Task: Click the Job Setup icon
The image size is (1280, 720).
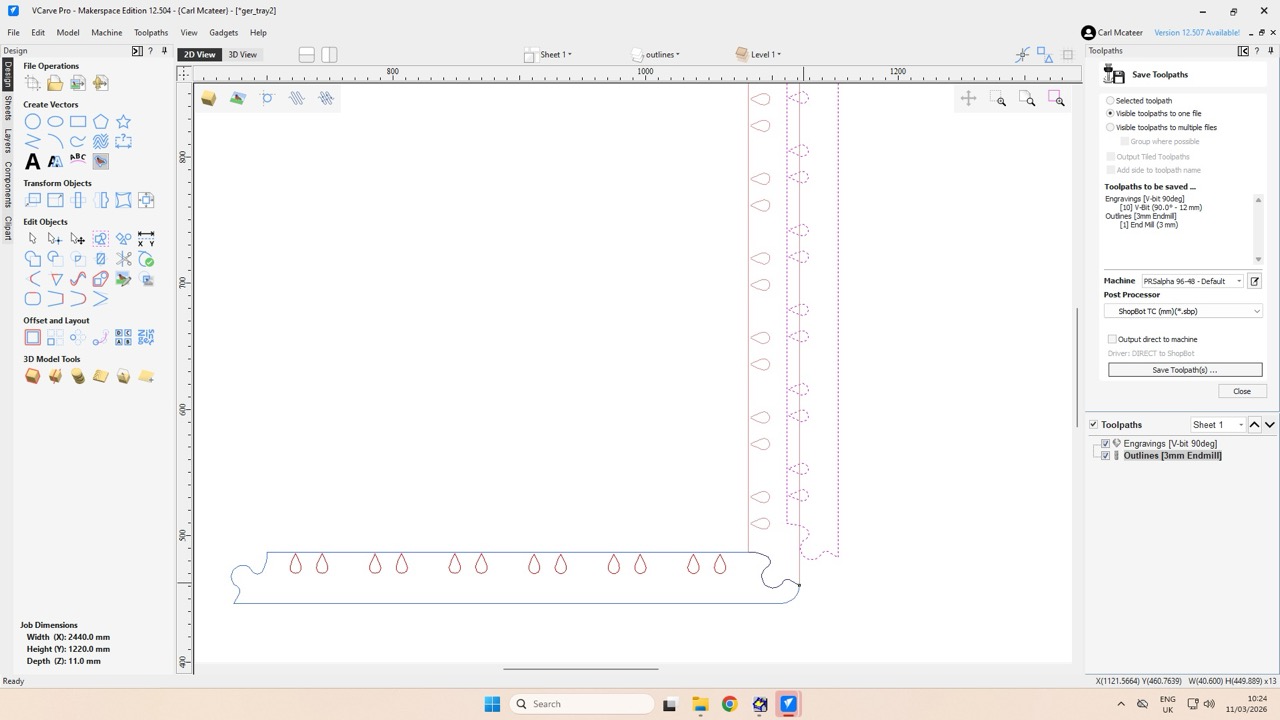Action: tap(33, 83)
